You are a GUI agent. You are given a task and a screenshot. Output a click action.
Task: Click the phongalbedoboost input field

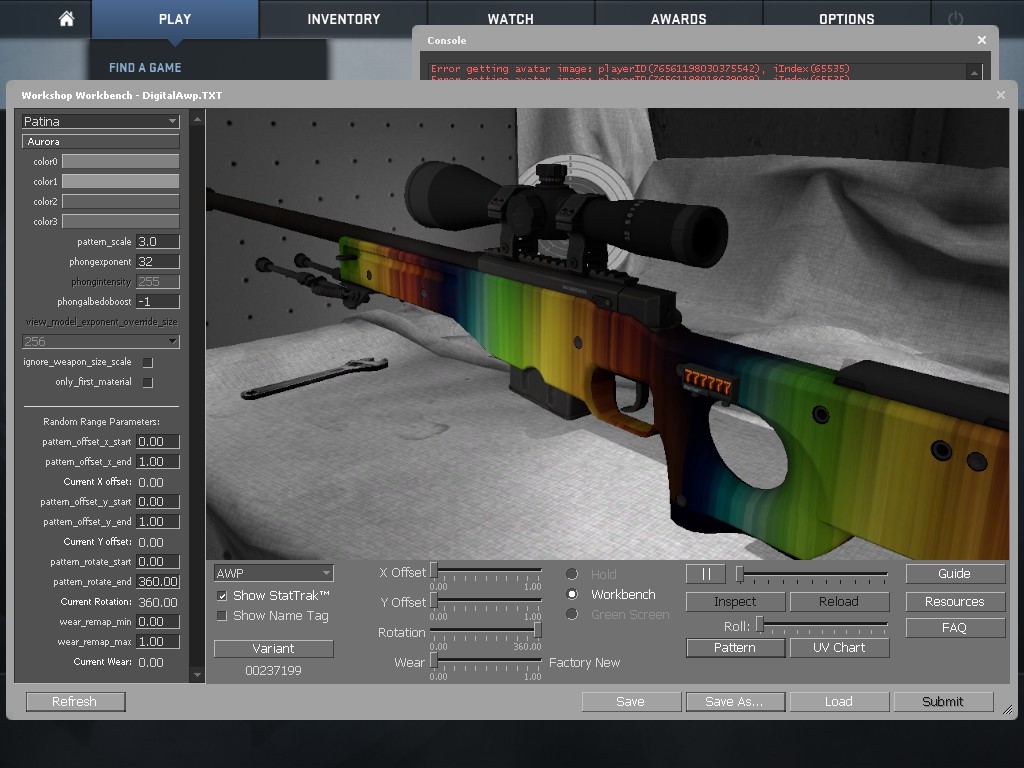point(157,302)
